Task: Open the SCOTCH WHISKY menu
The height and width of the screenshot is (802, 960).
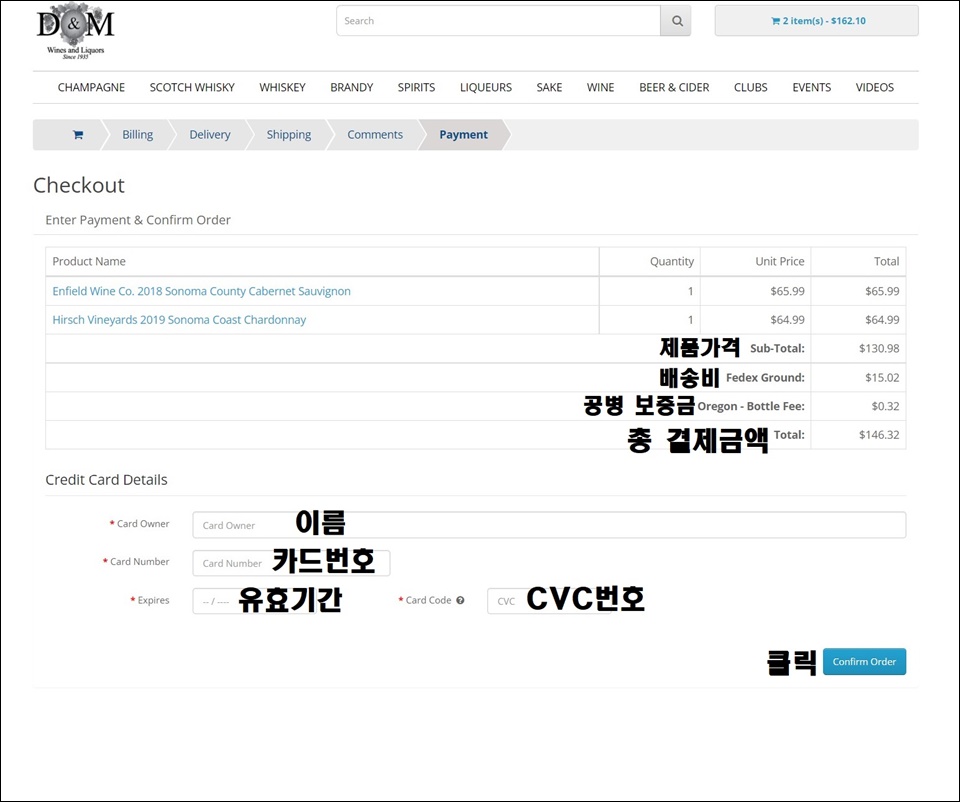Action: pyautogui.click(x=192, y=88)
